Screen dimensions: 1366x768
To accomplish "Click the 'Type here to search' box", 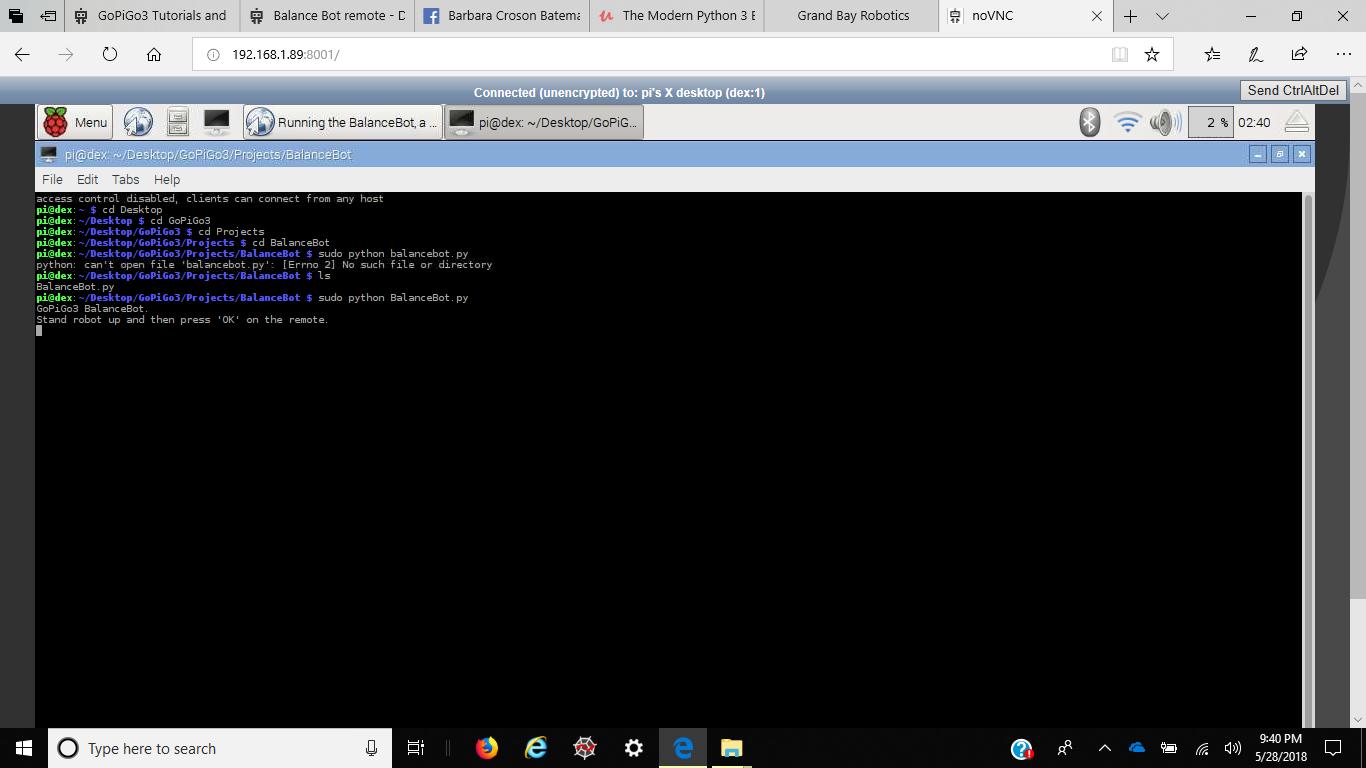I will click(220, 748).
